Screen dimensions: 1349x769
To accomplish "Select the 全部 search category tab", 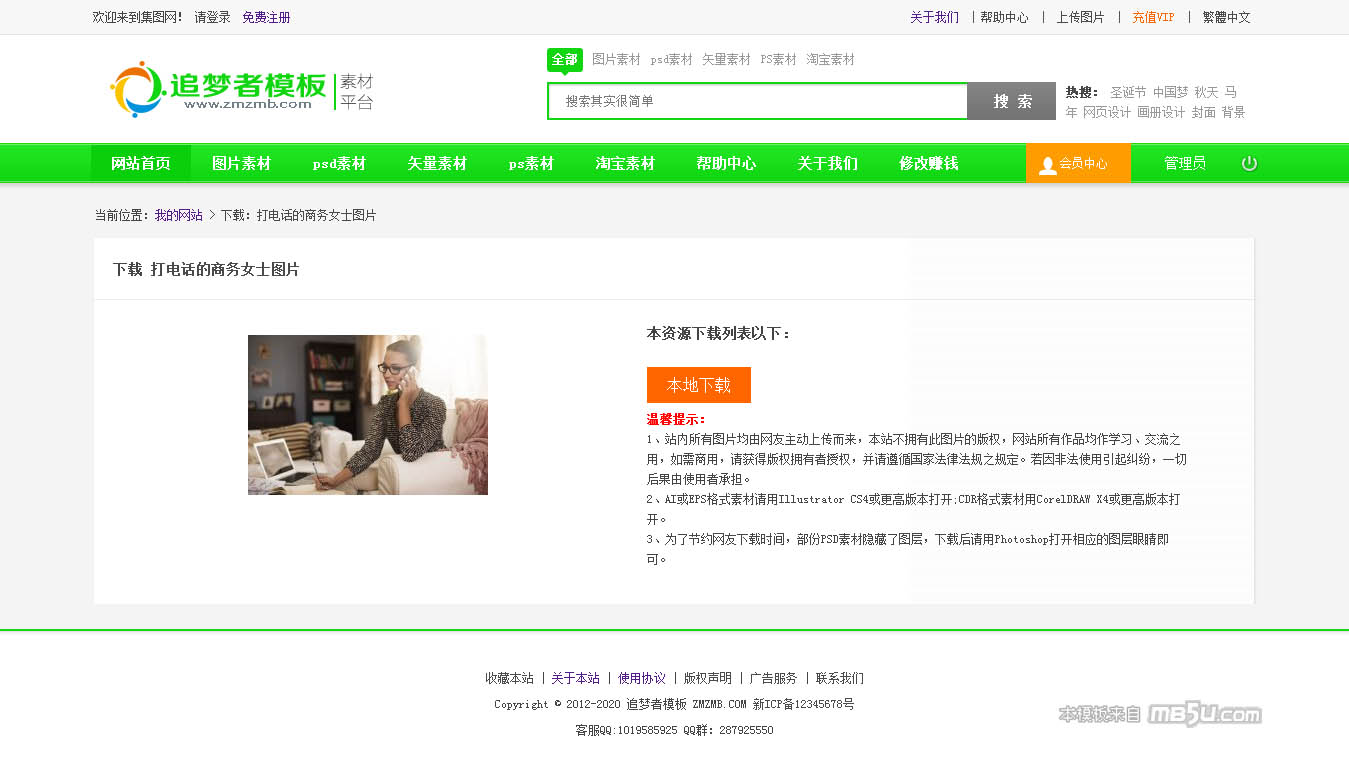I will click(x=564, y=60).
